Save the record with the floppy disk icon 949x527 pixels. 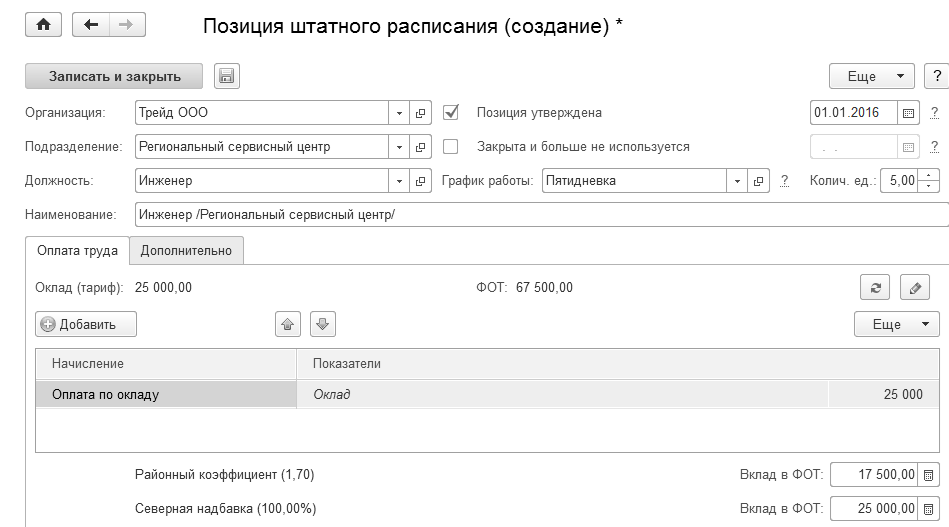click(x=227, y=76)
